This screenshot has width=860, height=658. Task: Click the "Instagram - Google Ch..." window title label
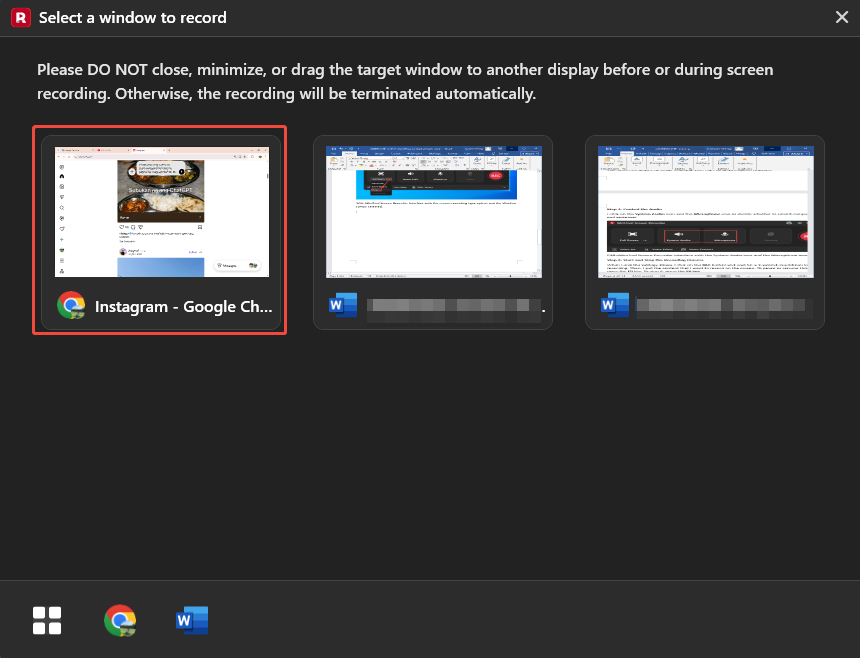(184, 306)
